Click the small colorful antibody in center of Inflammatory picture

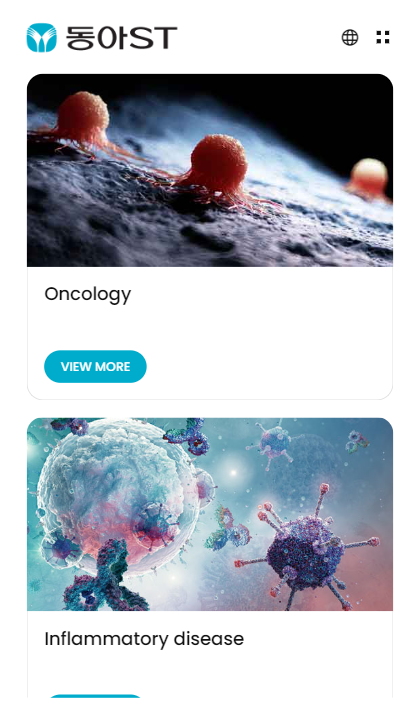(x=227, y=529)
